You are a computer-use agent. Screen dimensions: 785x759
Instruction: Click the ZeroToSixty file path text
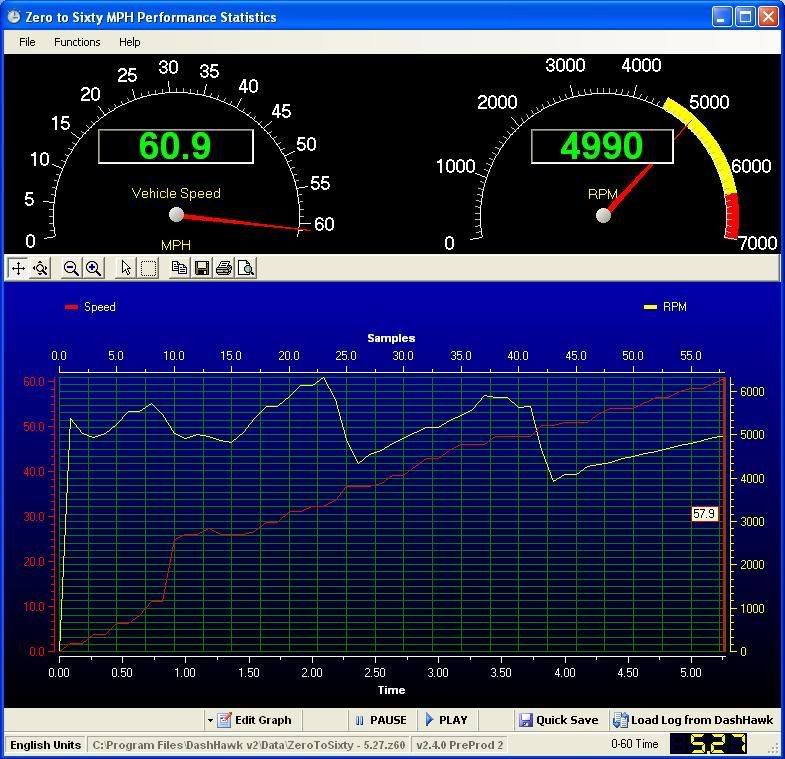coord(249,745)
